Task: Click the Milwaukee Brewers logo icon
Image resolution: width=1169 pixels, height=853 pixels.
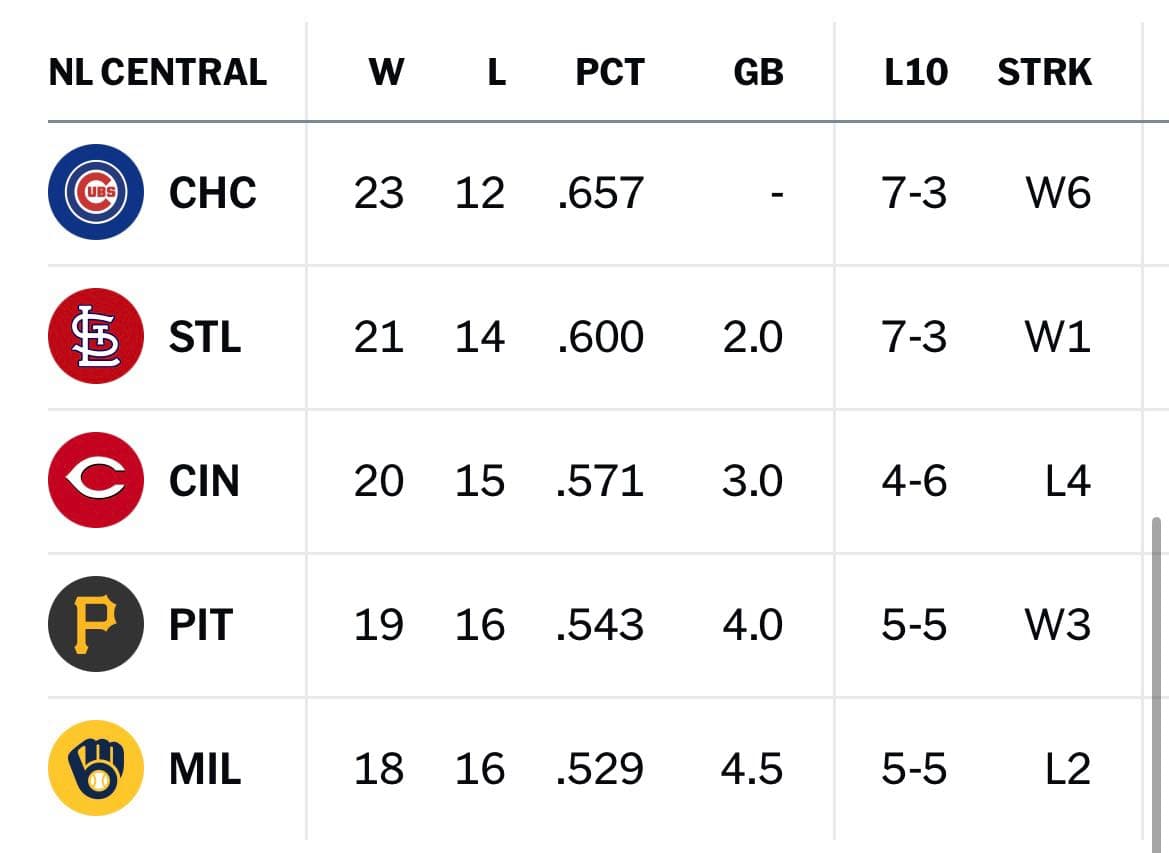Action: click(x=96, y=768)
